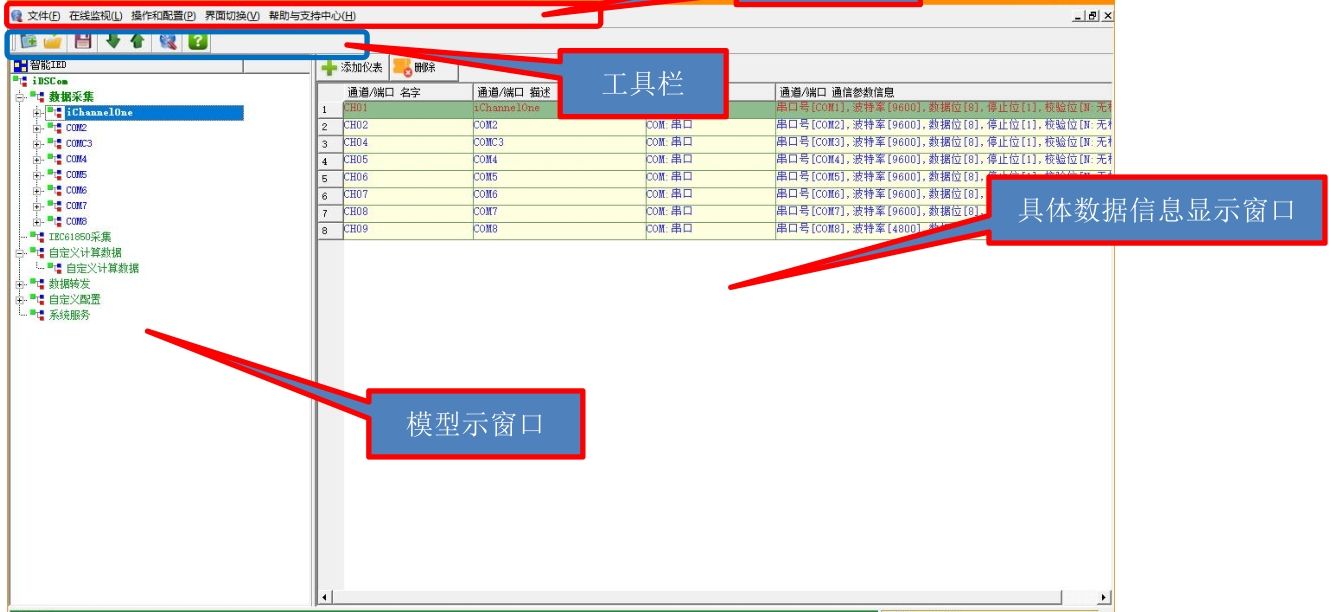This screenshot has width=1329, height=612.
Task: Select COMC3 in the tree
Action: click(79, 144)
